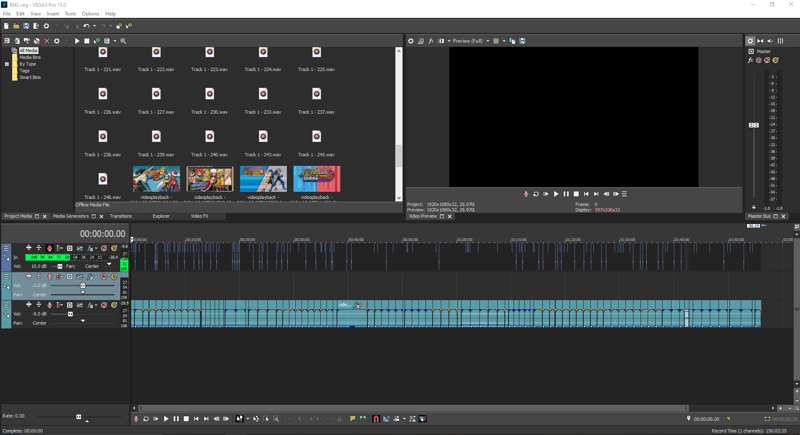Click the Undo arrow in toolbar
This screenshot has width=800, height=435.
click(86, 26)
